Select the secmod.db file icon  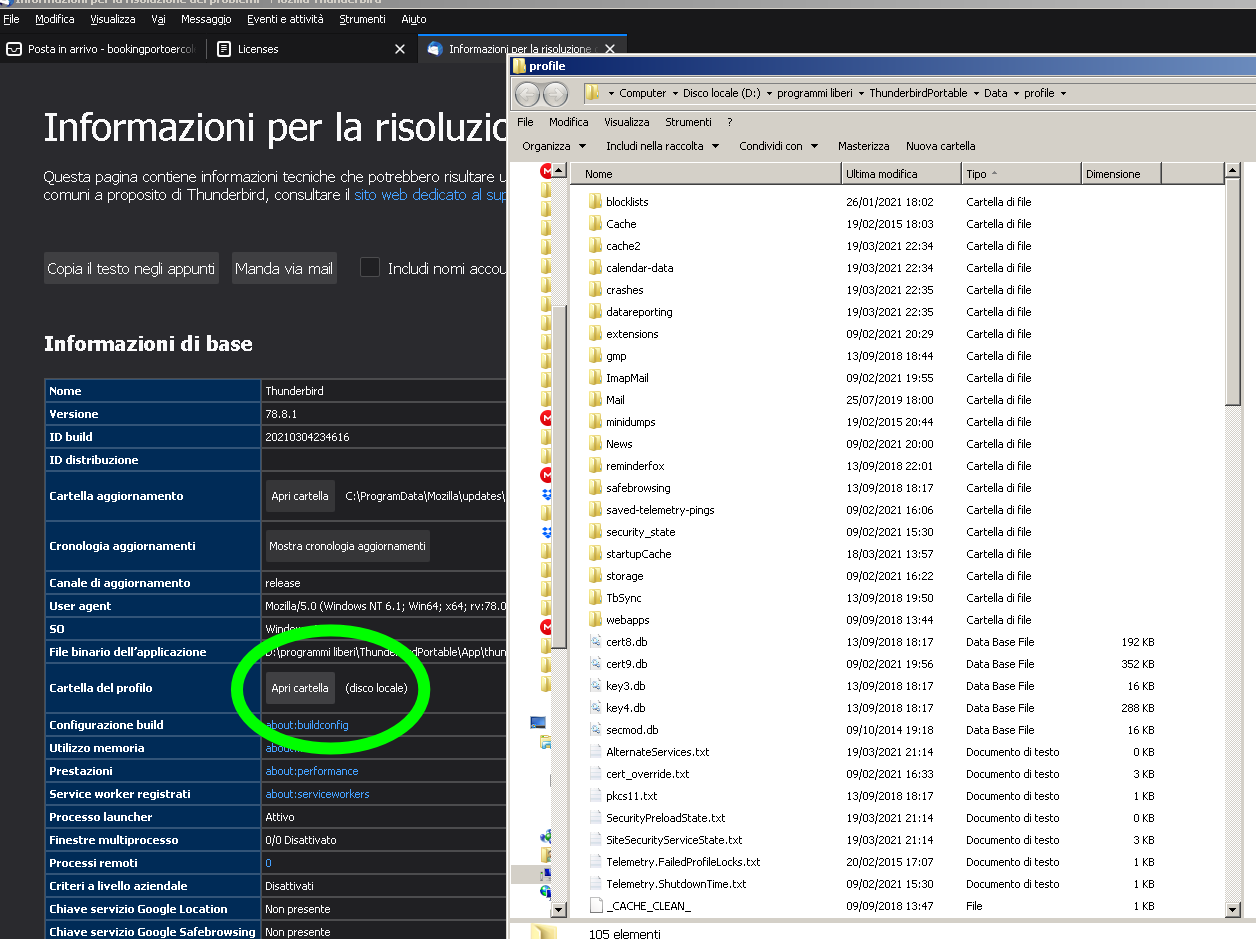(595, 730)
